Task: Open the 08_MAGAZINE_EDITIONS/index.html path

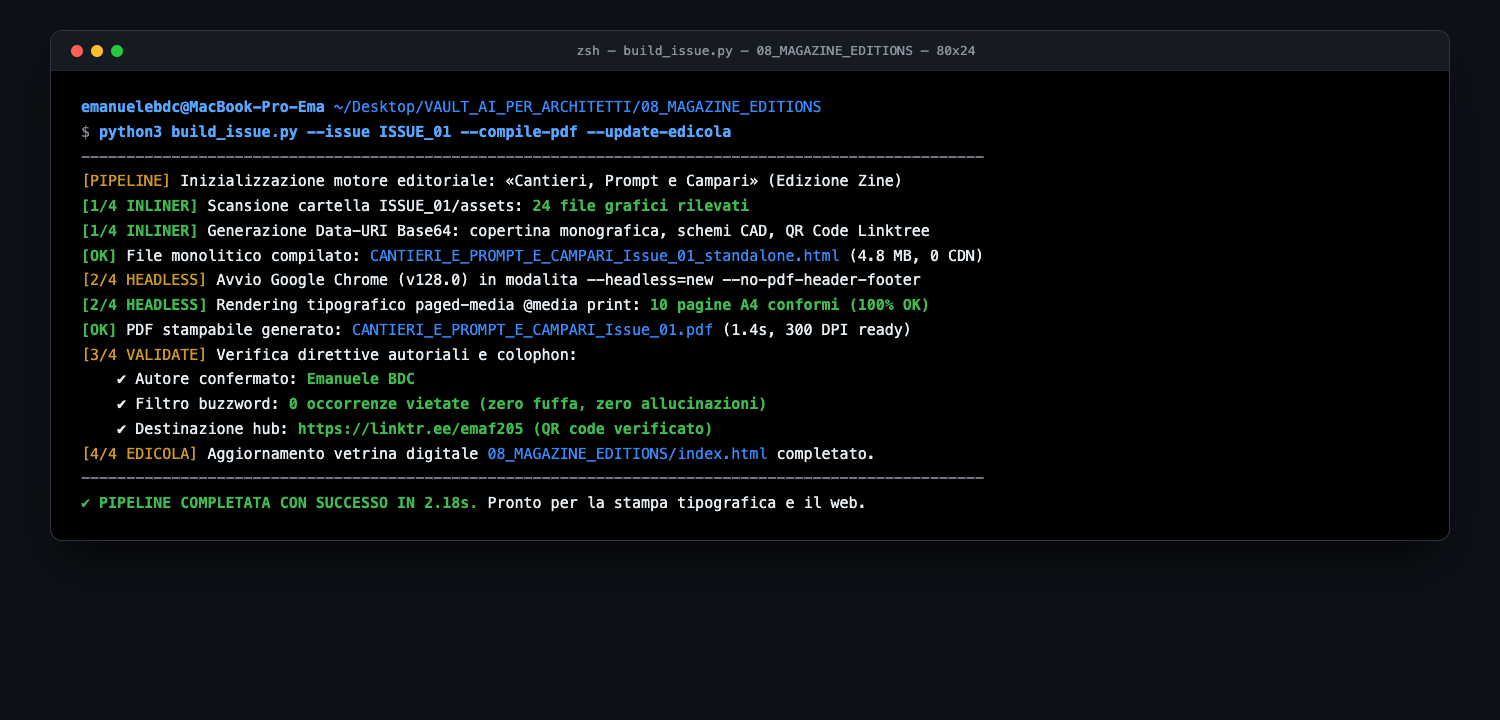Action: (627, 454)
